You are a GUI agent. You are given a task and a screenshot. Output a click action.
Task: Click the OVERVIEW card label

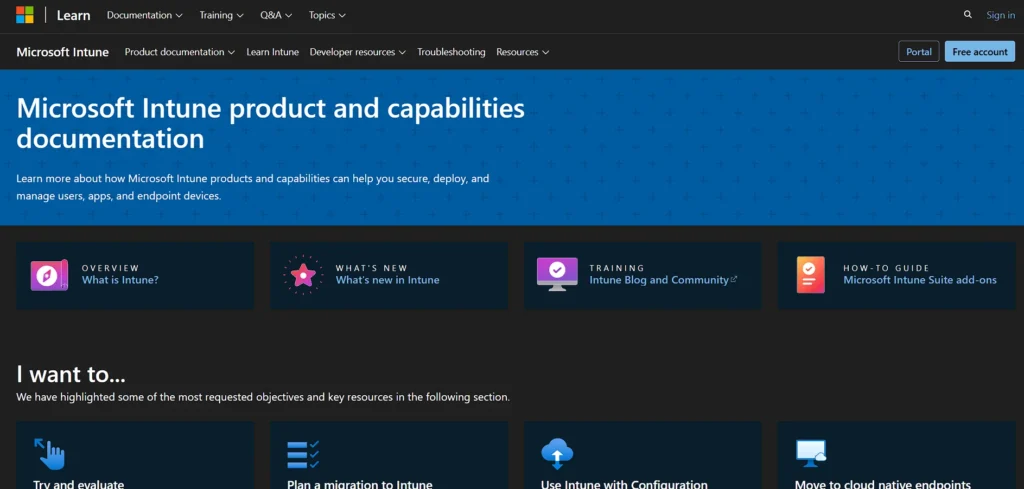110,268
